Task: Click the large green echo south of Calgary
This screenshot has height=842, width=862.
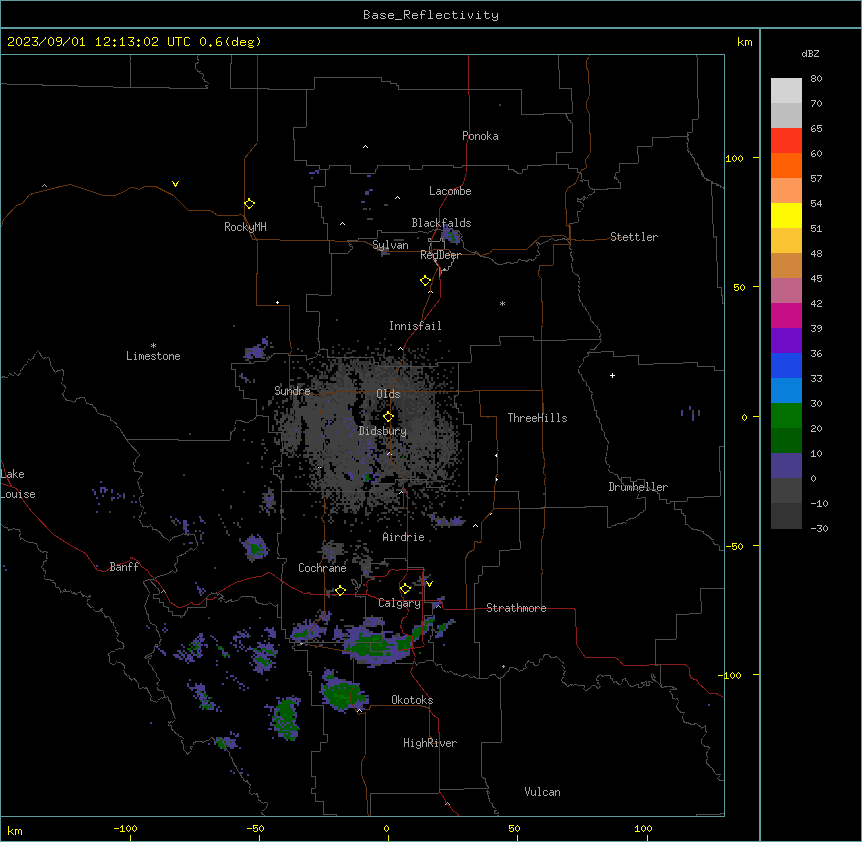Action: click(379, 643)
